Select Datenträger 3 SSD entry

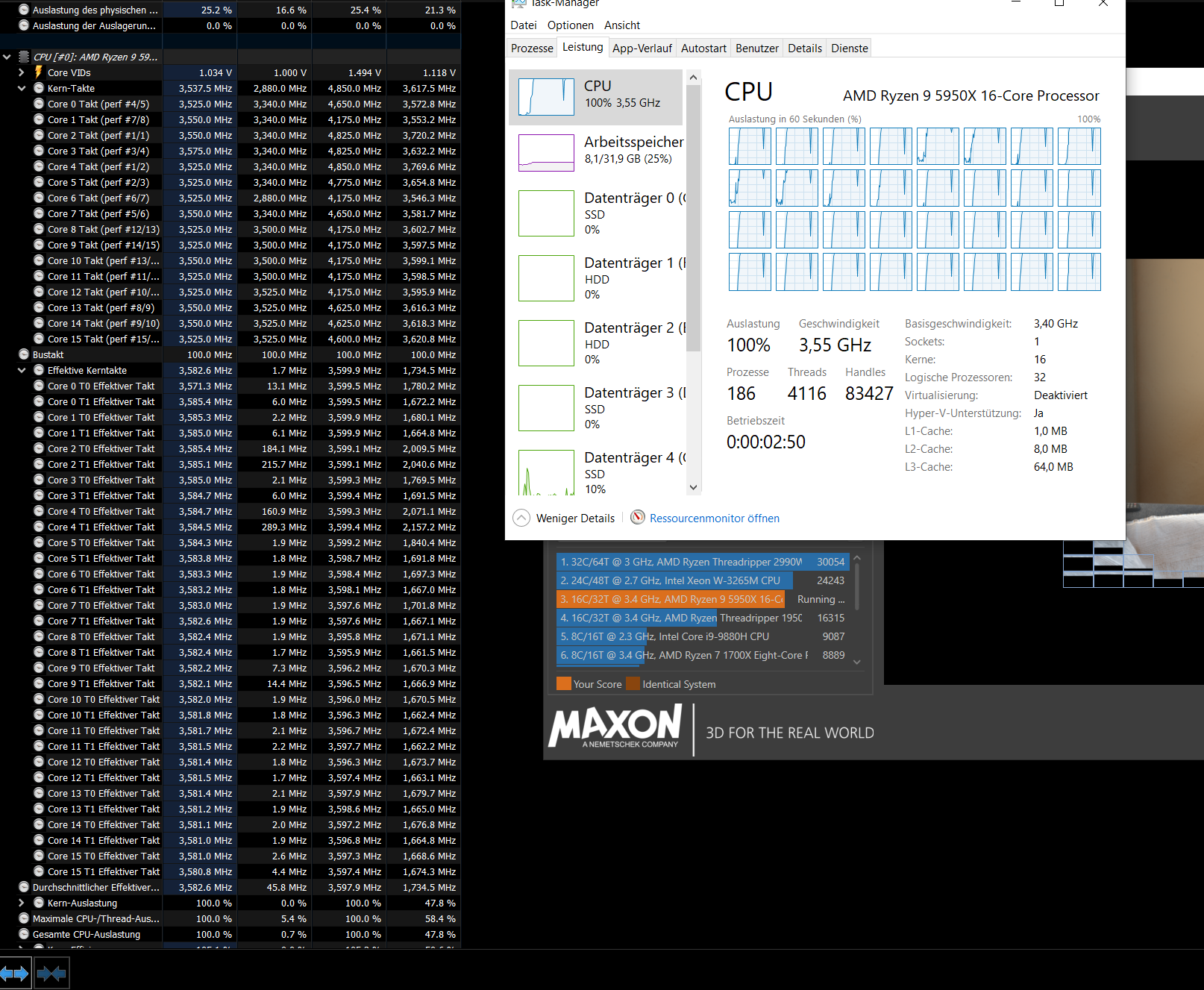pos(595,408)
